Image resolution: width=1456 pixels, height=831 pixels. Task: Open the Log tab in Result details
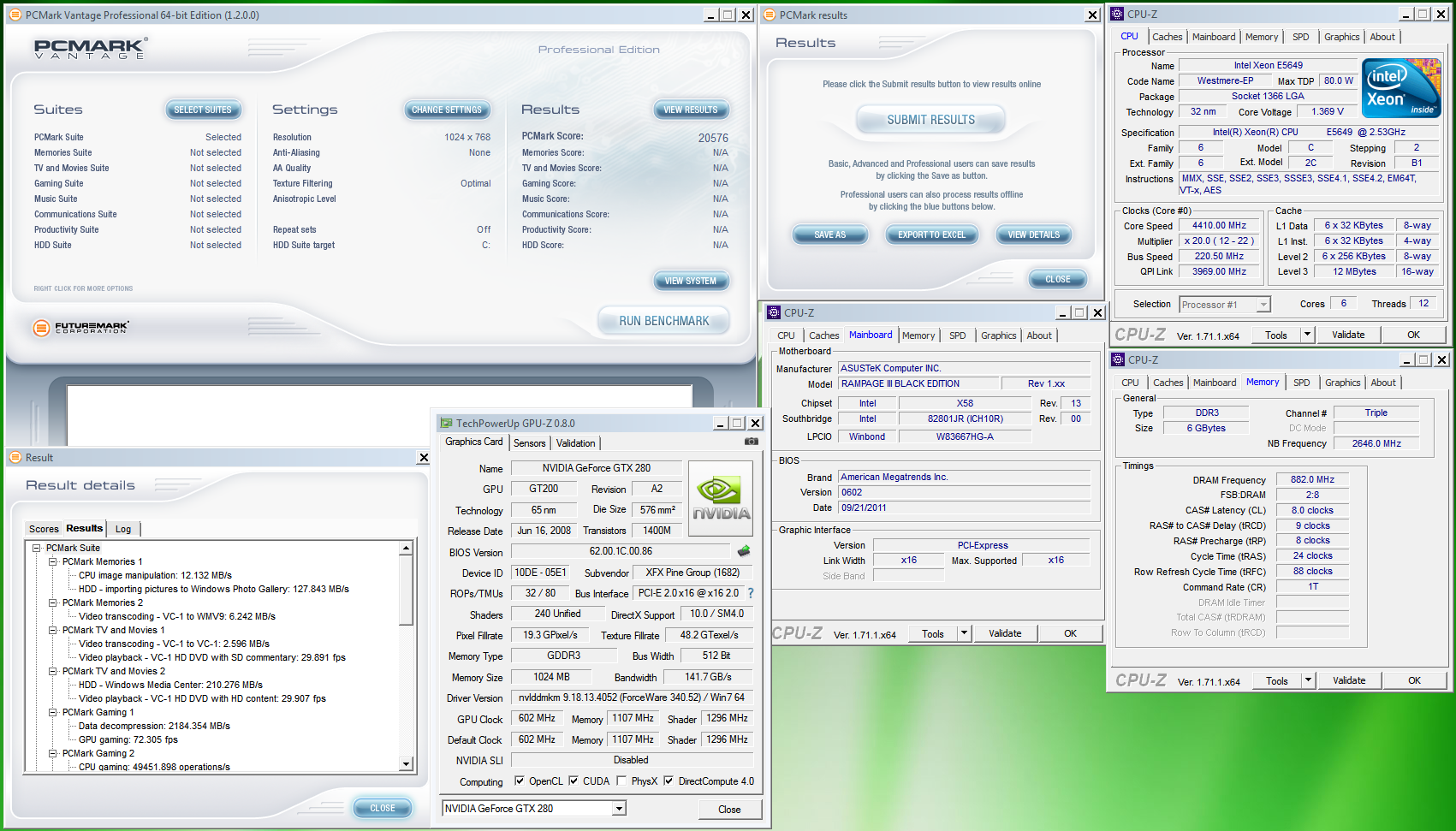point(123,529)
